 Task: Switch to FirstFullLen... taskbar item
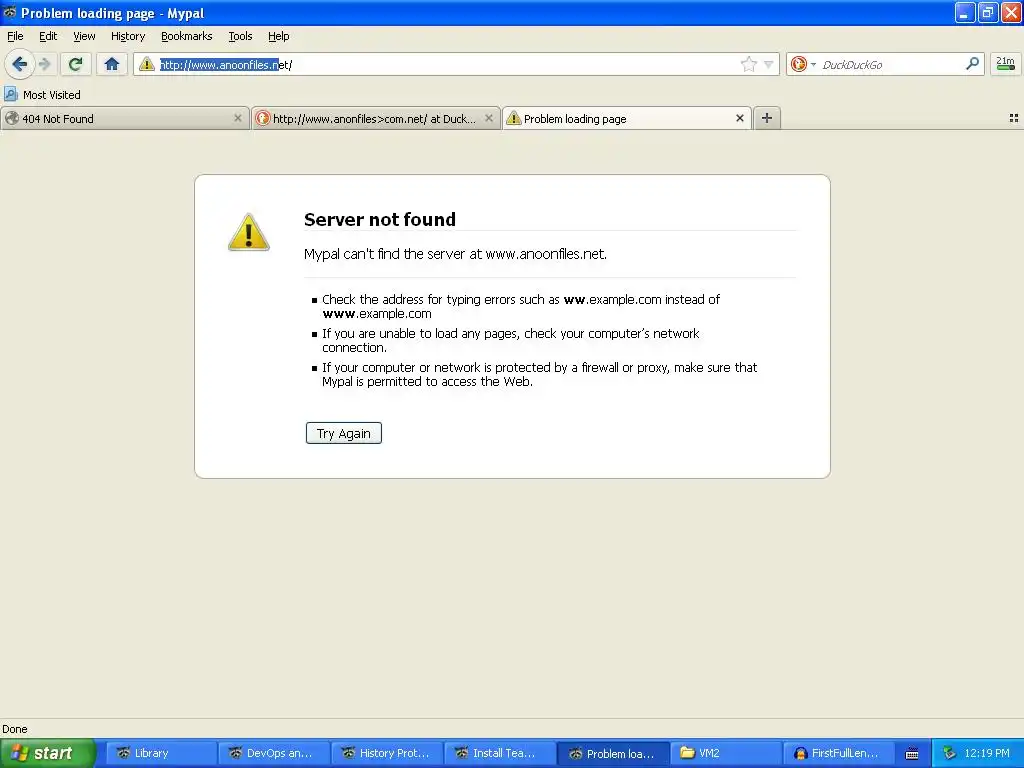839,753
